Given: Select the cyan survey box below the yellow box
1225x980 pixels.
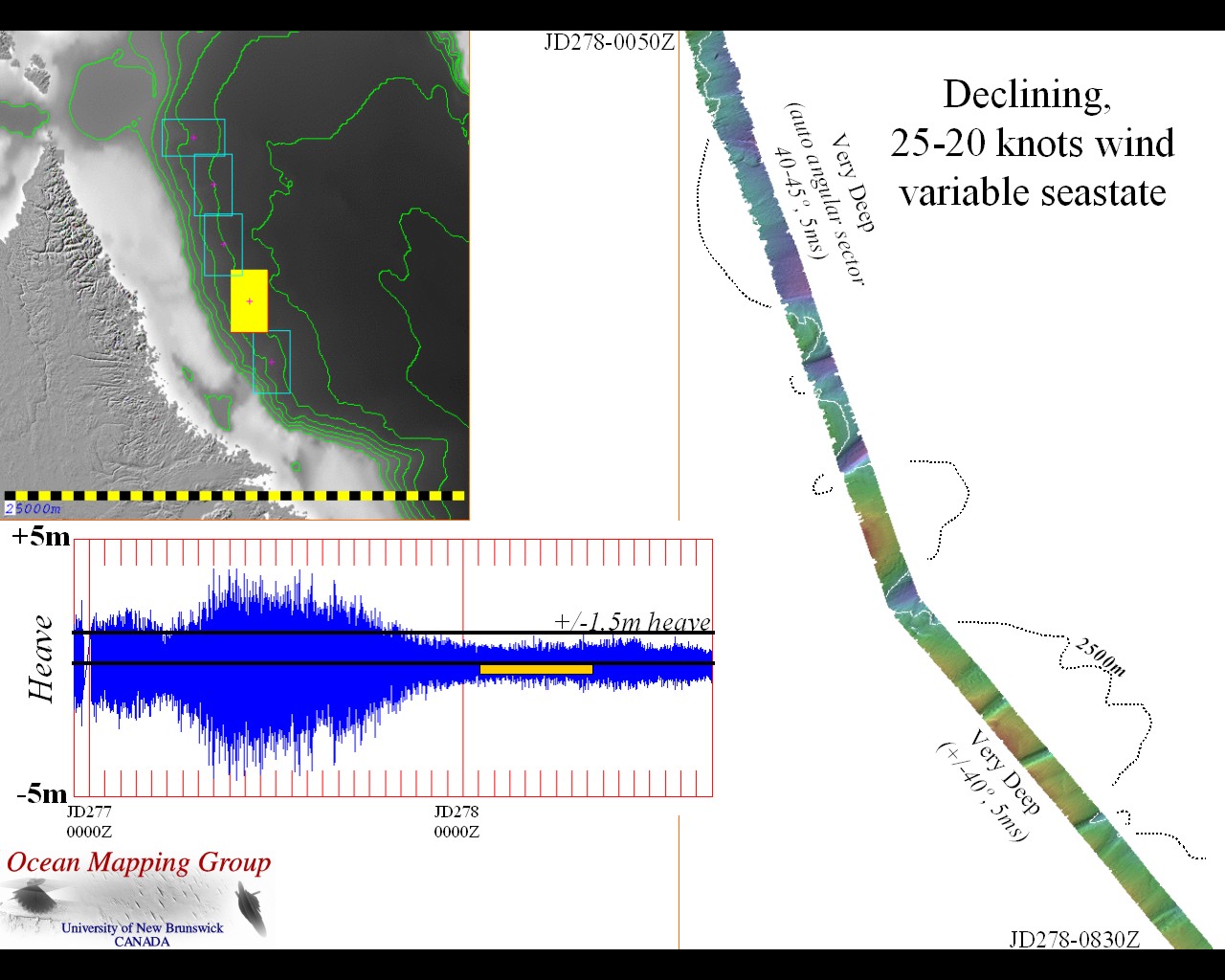Looking at the screenshot, I should coord(272,363).
